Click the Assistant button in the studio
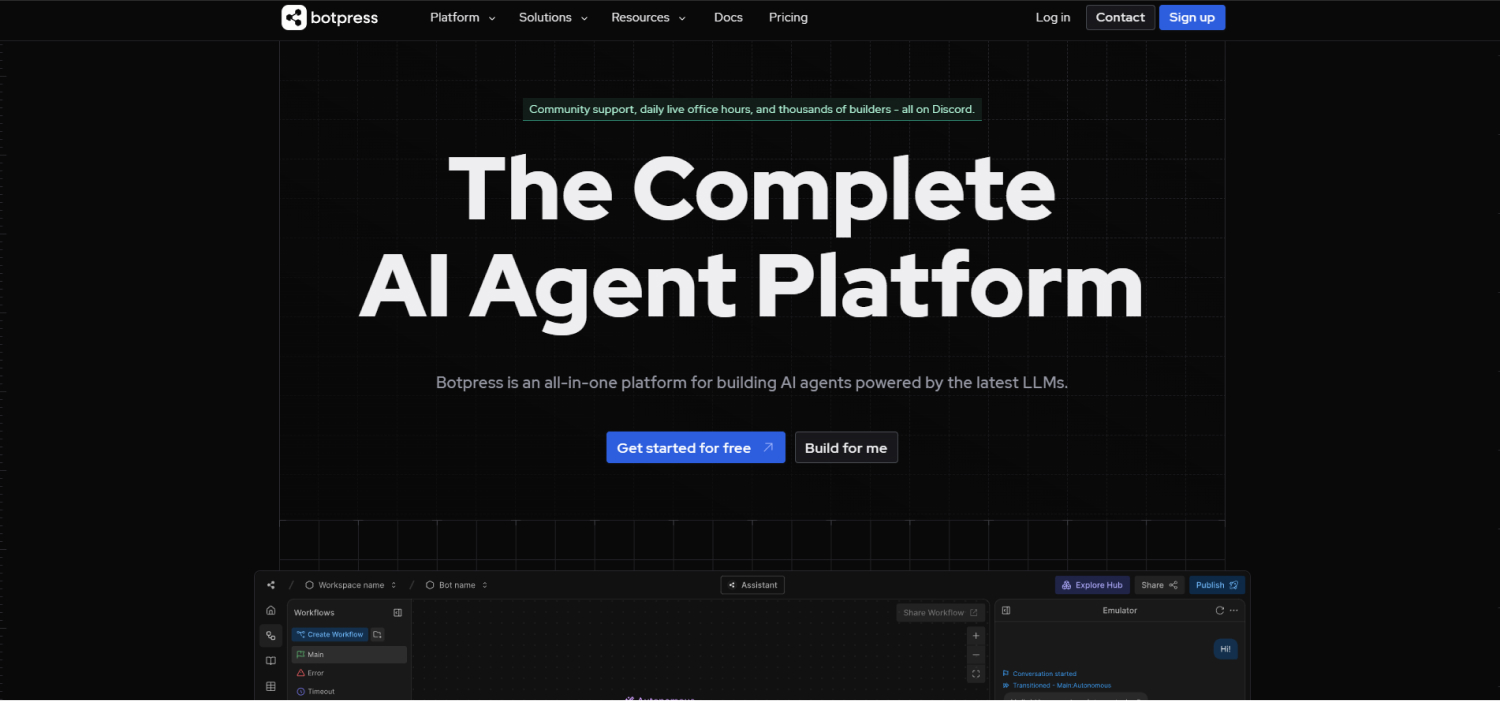 [x=753, y=585]
